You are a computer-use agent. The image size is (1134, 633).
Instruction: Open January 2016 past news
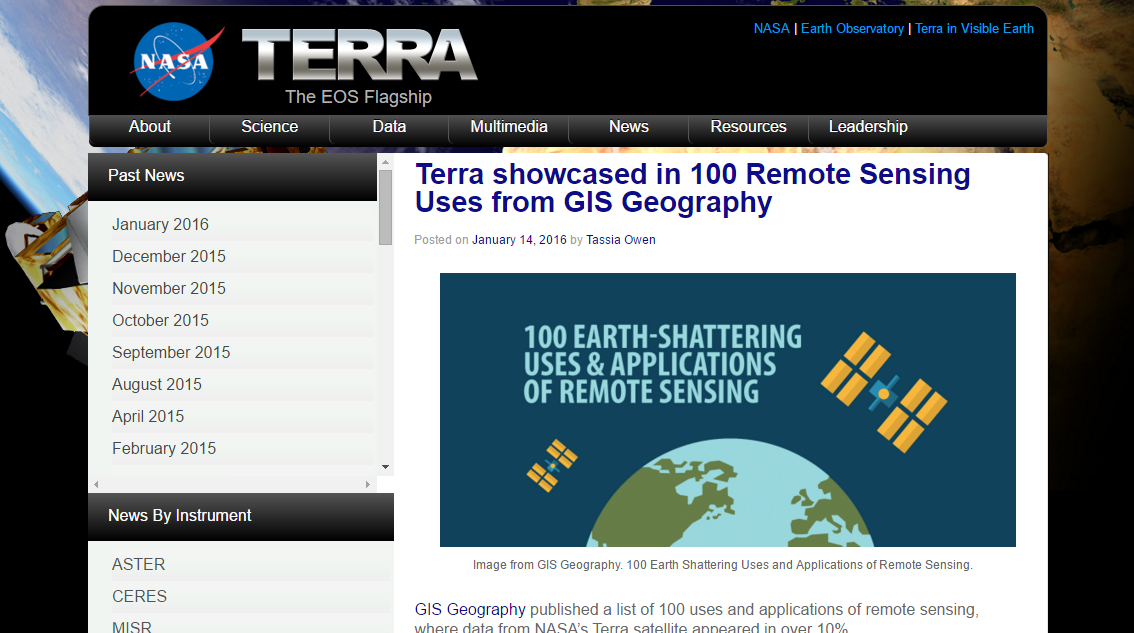tap(161, 224)
